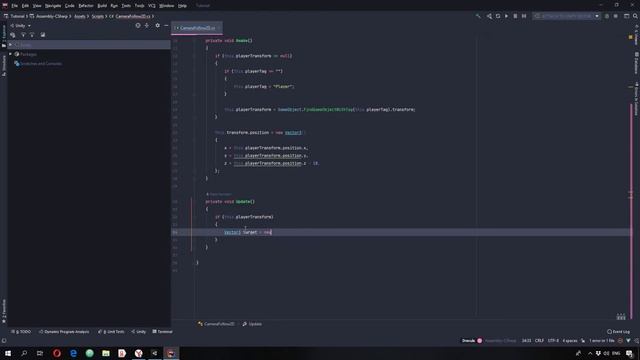Click the Unity play button
Viewport: 640px width, 360px height.
pos(507,16)
